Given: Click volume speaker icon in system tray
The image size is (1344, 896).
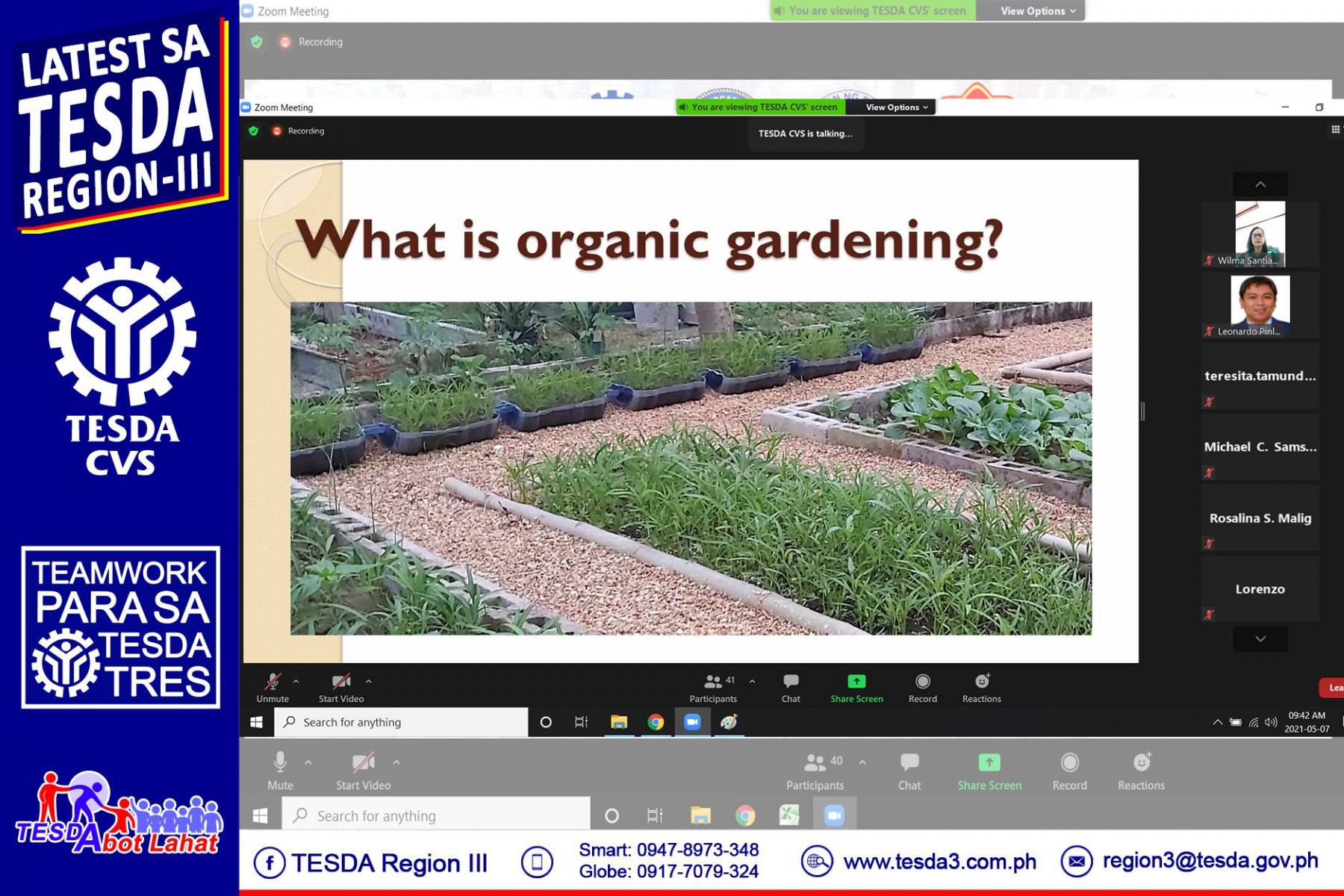Looking at the screenshot, I should [1271, 722].
